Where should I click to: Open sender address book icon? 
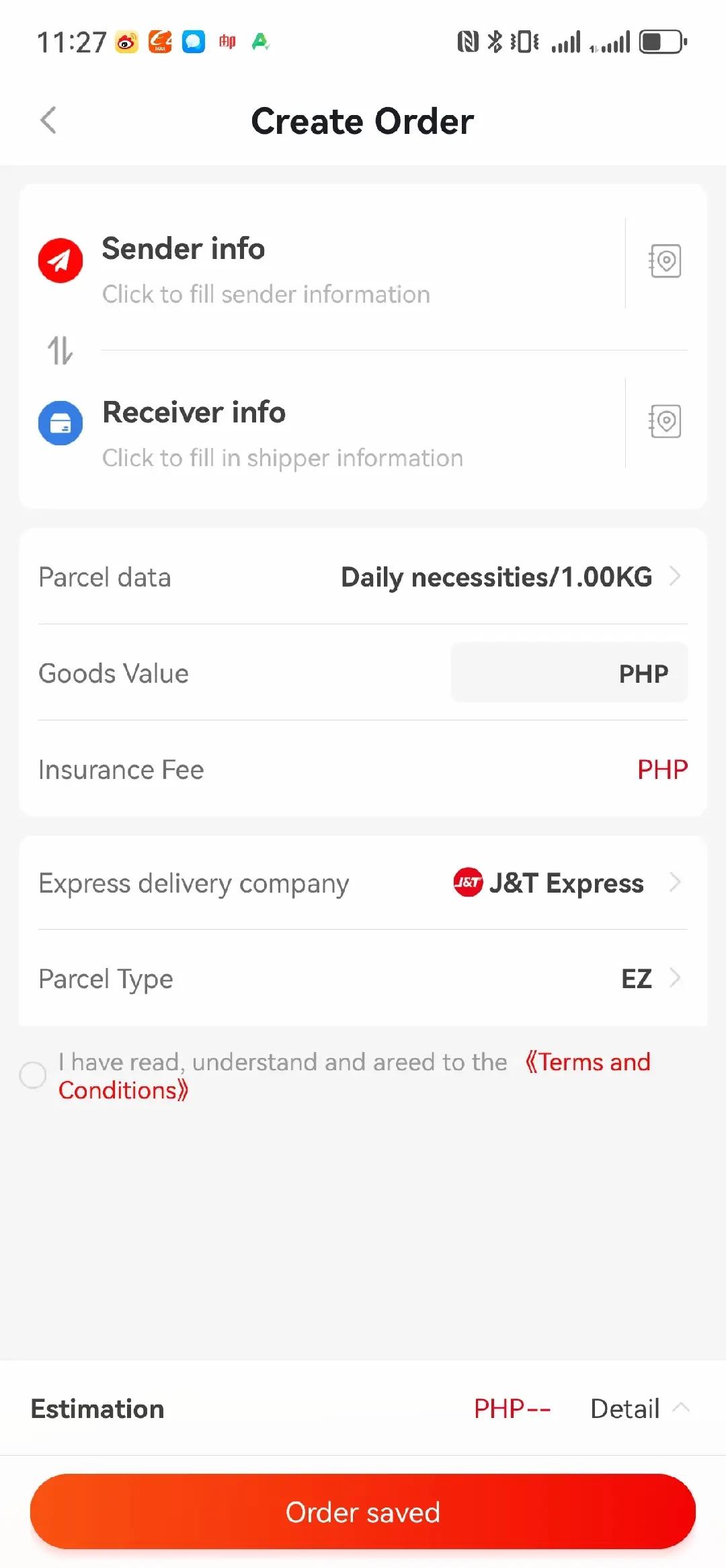(665, 261)
